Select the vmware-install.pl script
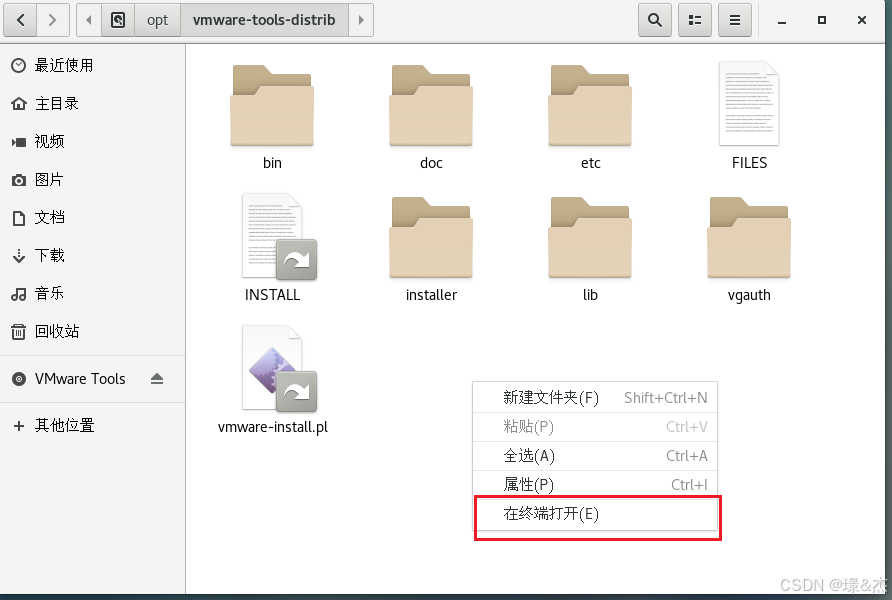 click(273, 380)
